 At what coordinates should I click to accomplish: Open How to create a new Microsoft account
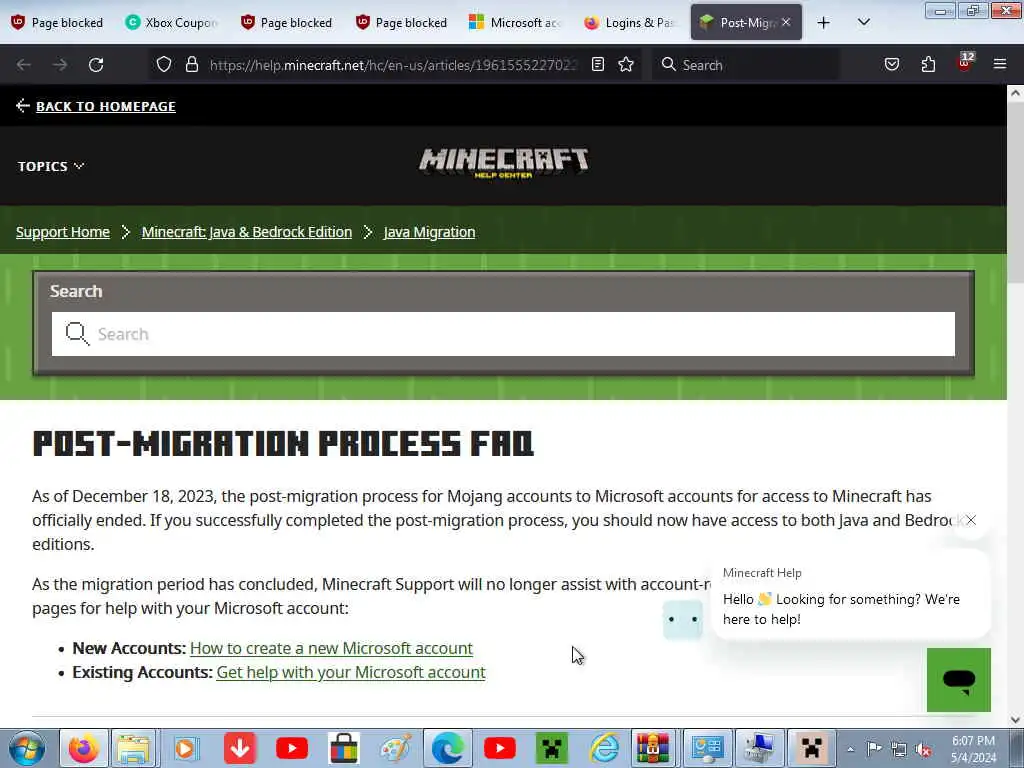click(331, 648)
